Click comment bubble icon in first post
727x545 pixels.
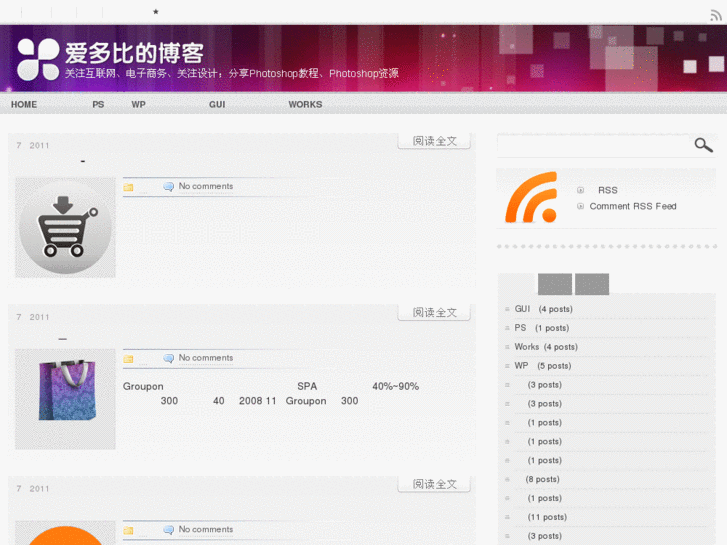coord(168,186)
